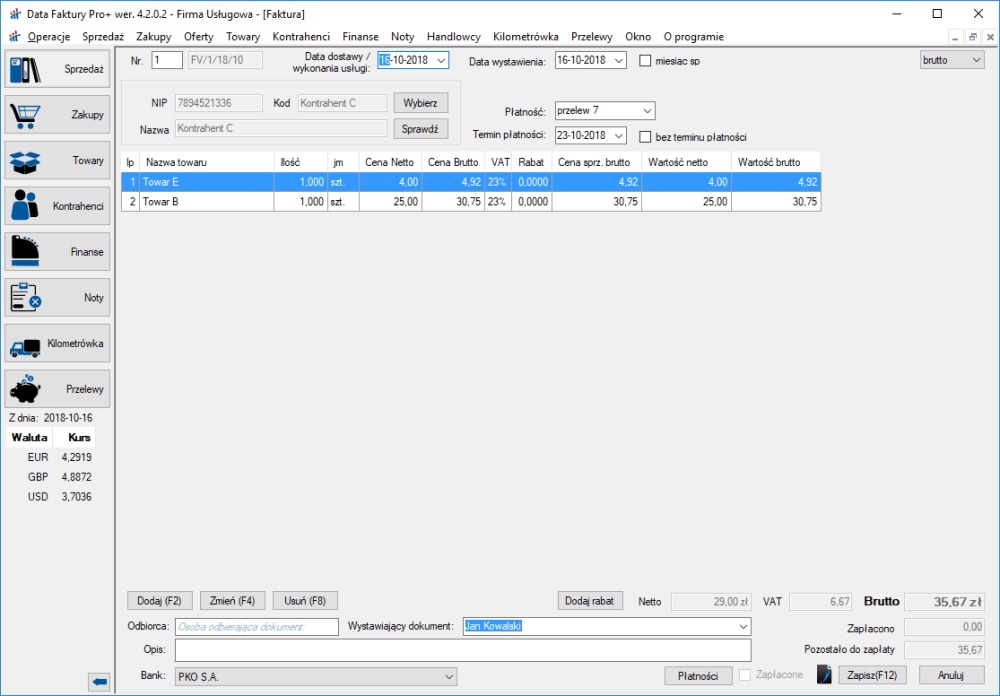Open the Handlowcy menu
Image resolution: width=1000 pixels, height=696 pixels.
click(453, 36)
